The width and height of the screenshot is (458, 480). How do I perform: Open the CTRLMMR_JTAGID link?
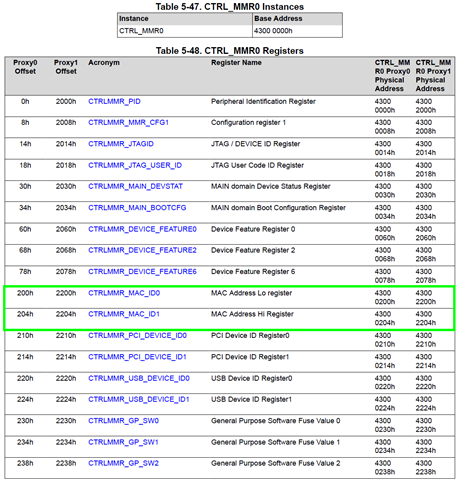[x=121, y=144]
